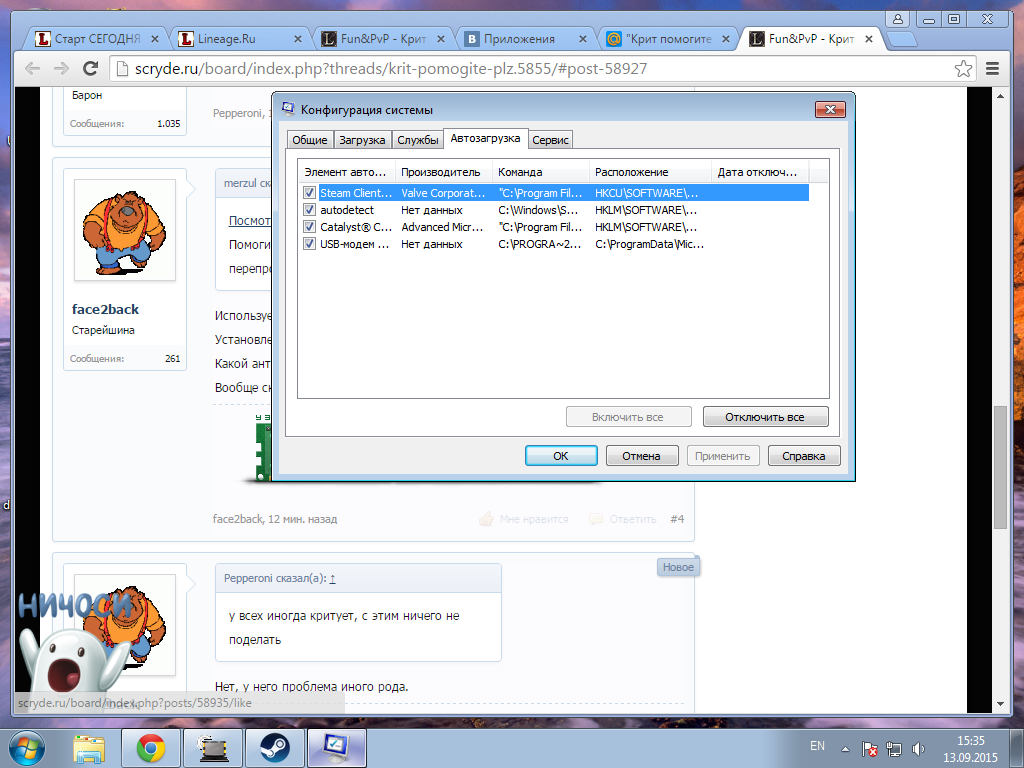Click System Configuration taskbar icon
This screenshot has width=1024, height=768.
click(337, 747)
